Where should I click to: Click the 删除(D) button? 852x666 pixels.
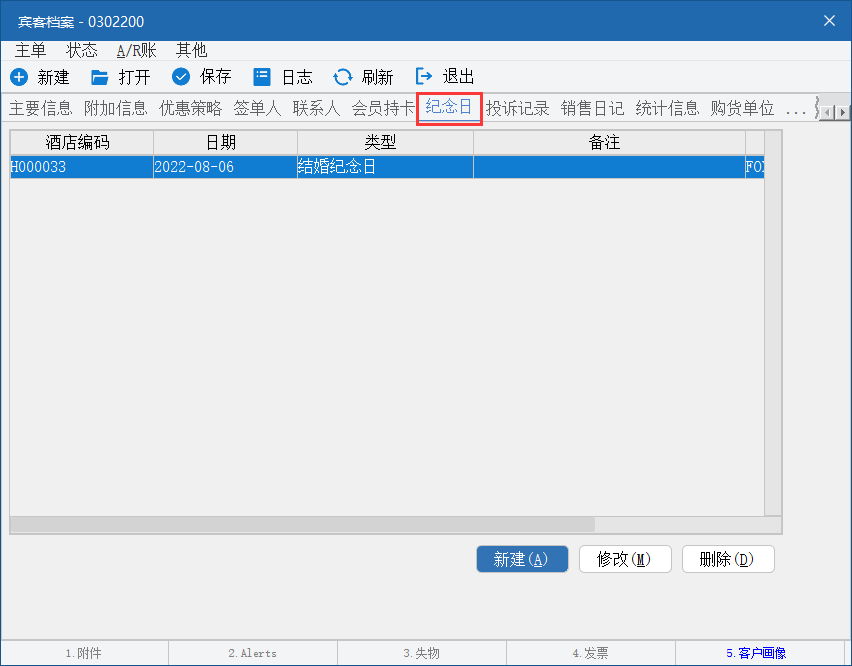tap(728, 559)
